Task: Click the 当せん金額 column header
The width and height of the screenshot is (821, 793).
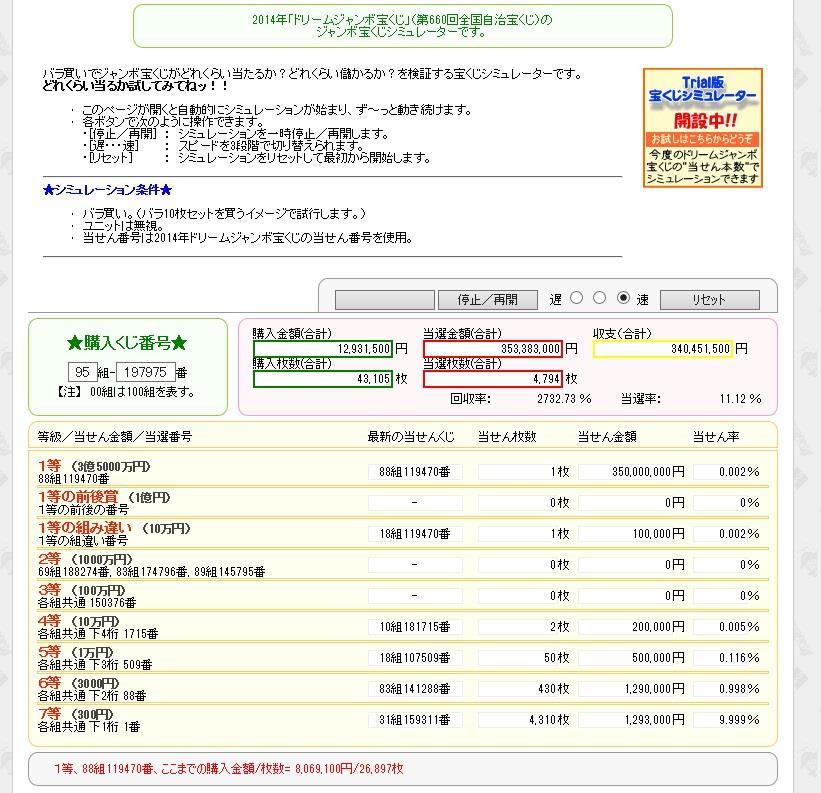Action: [x=607, y=437]
